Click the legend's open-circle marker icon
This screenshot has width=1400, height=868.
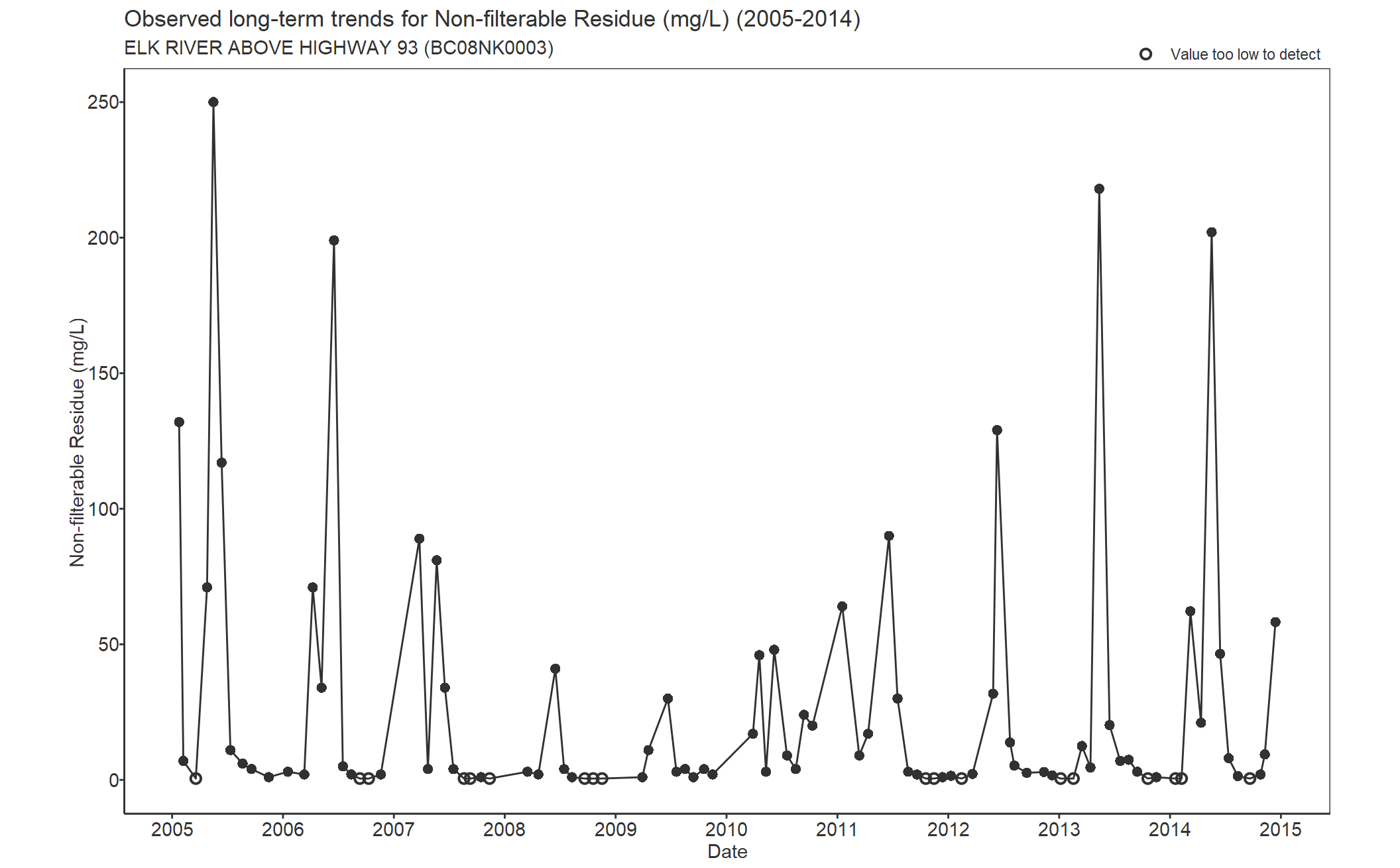coord(1145,54)
